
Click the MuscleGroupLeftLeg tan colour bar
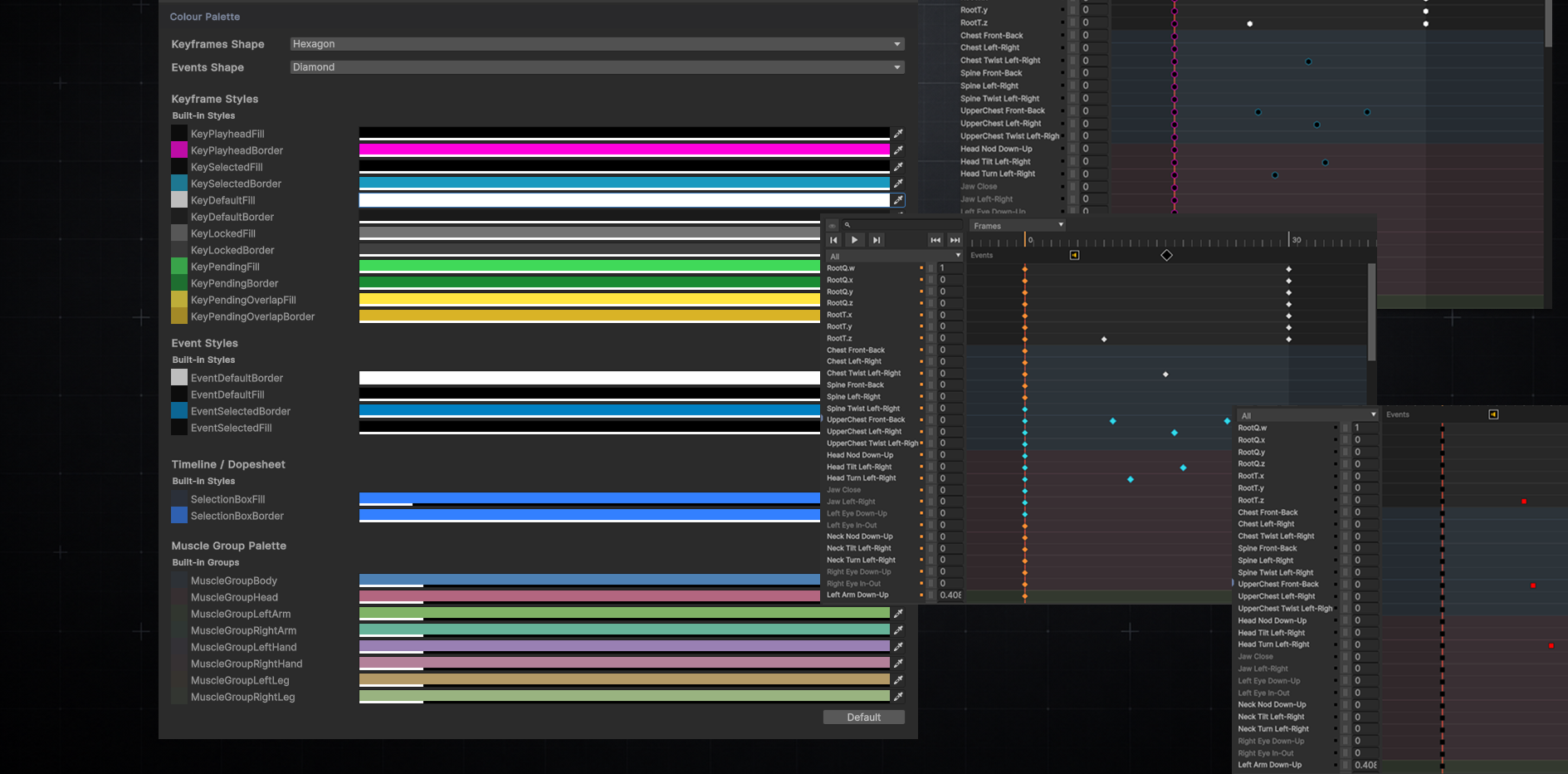[624, 680]
